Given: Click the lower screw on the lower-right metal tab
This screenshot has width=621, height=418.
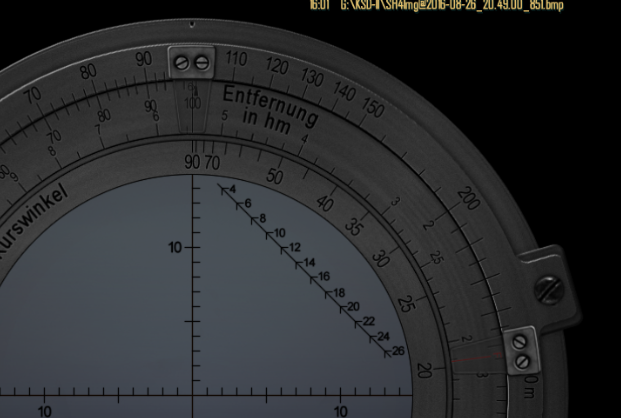Looking at the screenshot, I should (522, 361).
